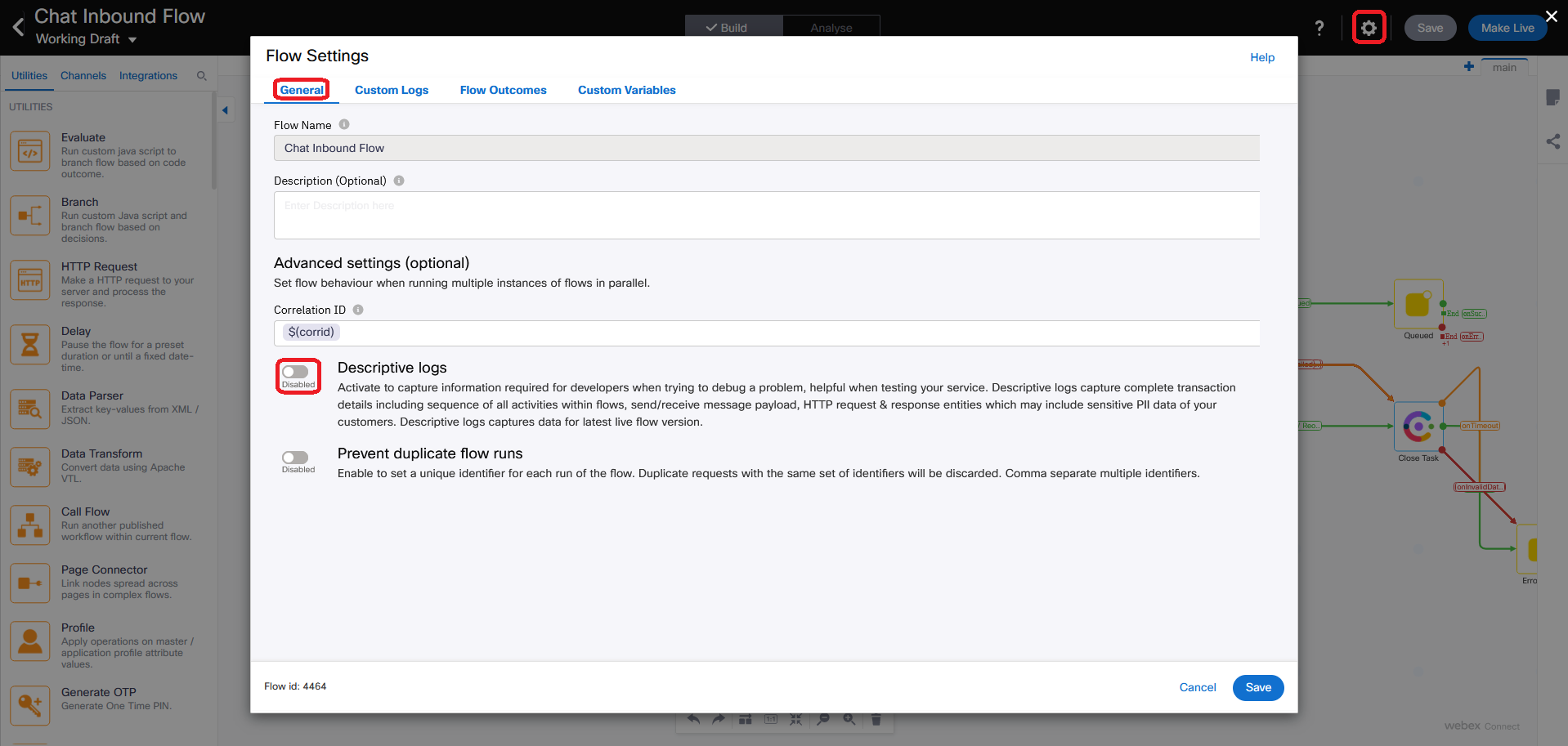The width and height of the screenshot is (1568, 746).
Task: Select the Channels palette tab
Action: (x=83, y=76)
